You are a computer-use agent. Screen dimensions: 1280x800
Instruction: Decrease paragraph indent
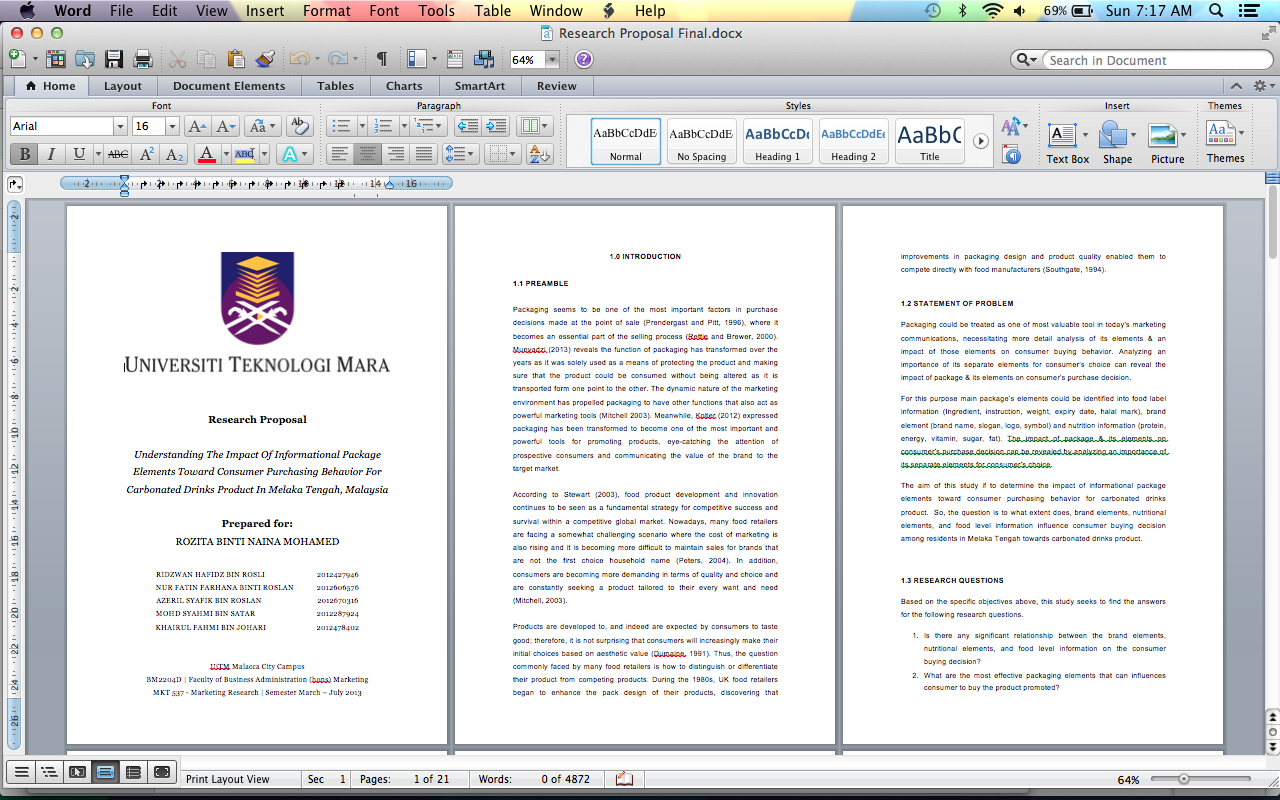[467, 126]
